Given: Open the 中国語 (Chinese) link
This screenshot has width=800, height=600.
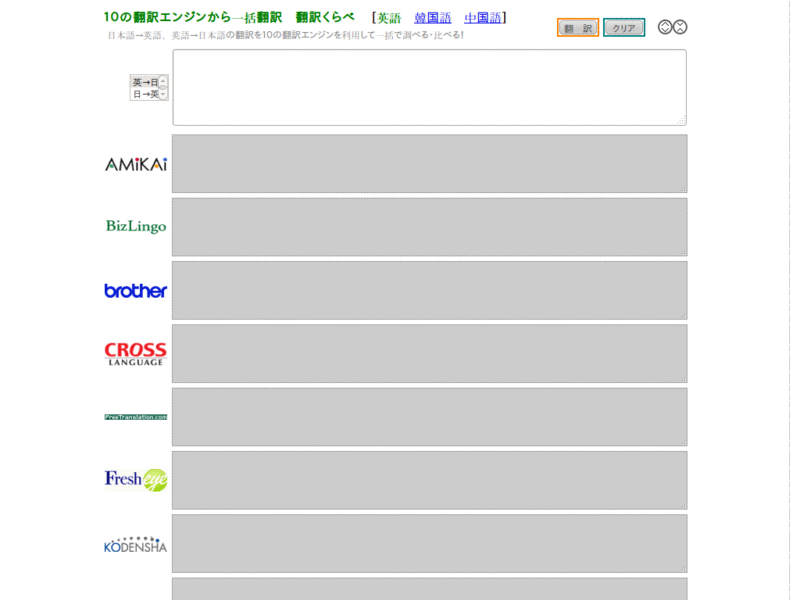Looking at the screenshot, I should click(x=483, y=18).
